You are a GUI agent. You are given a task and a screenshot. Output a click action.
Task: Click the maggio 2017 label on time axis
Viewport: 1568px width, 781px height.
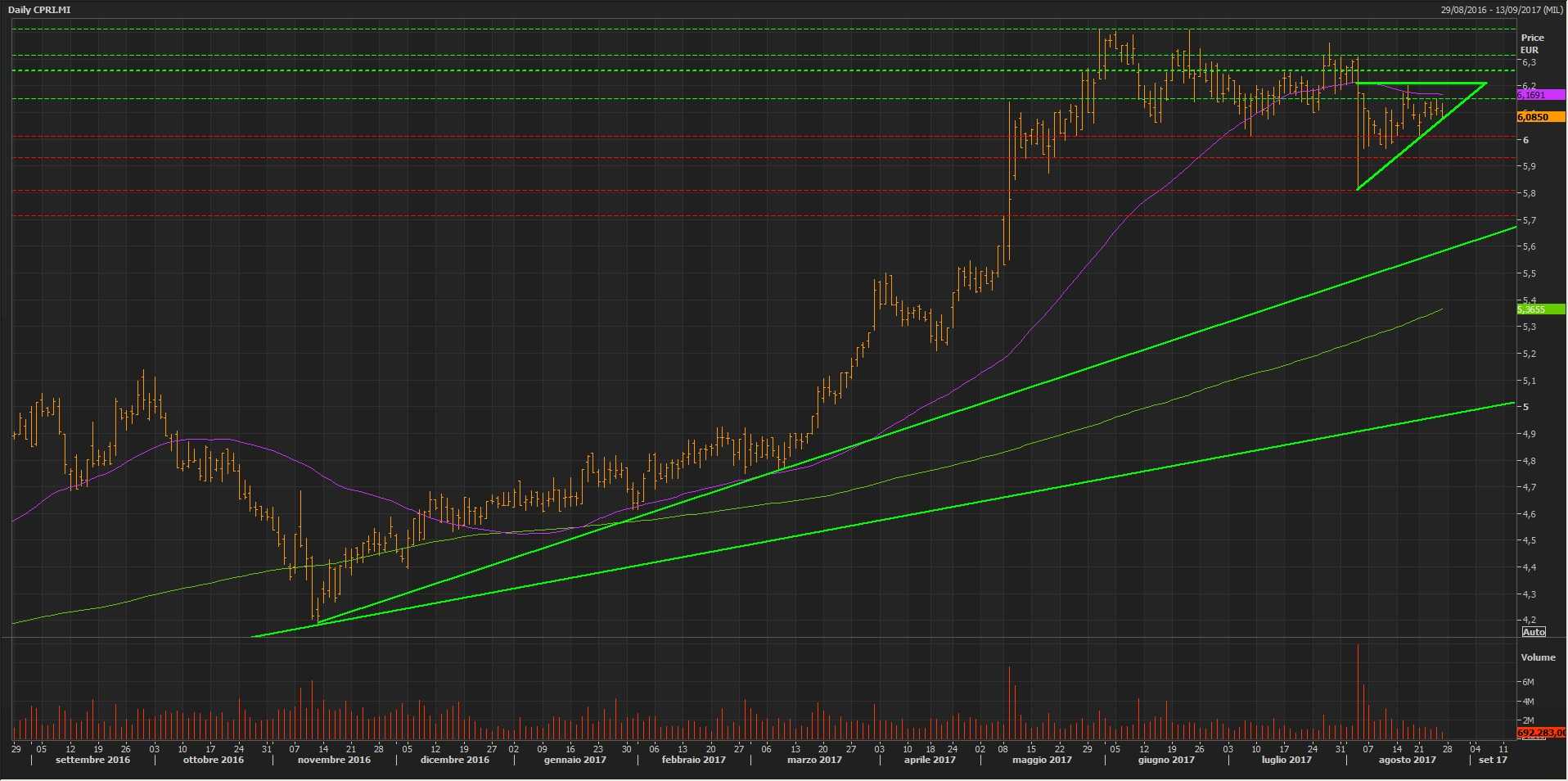click(x=1041, y=760)
